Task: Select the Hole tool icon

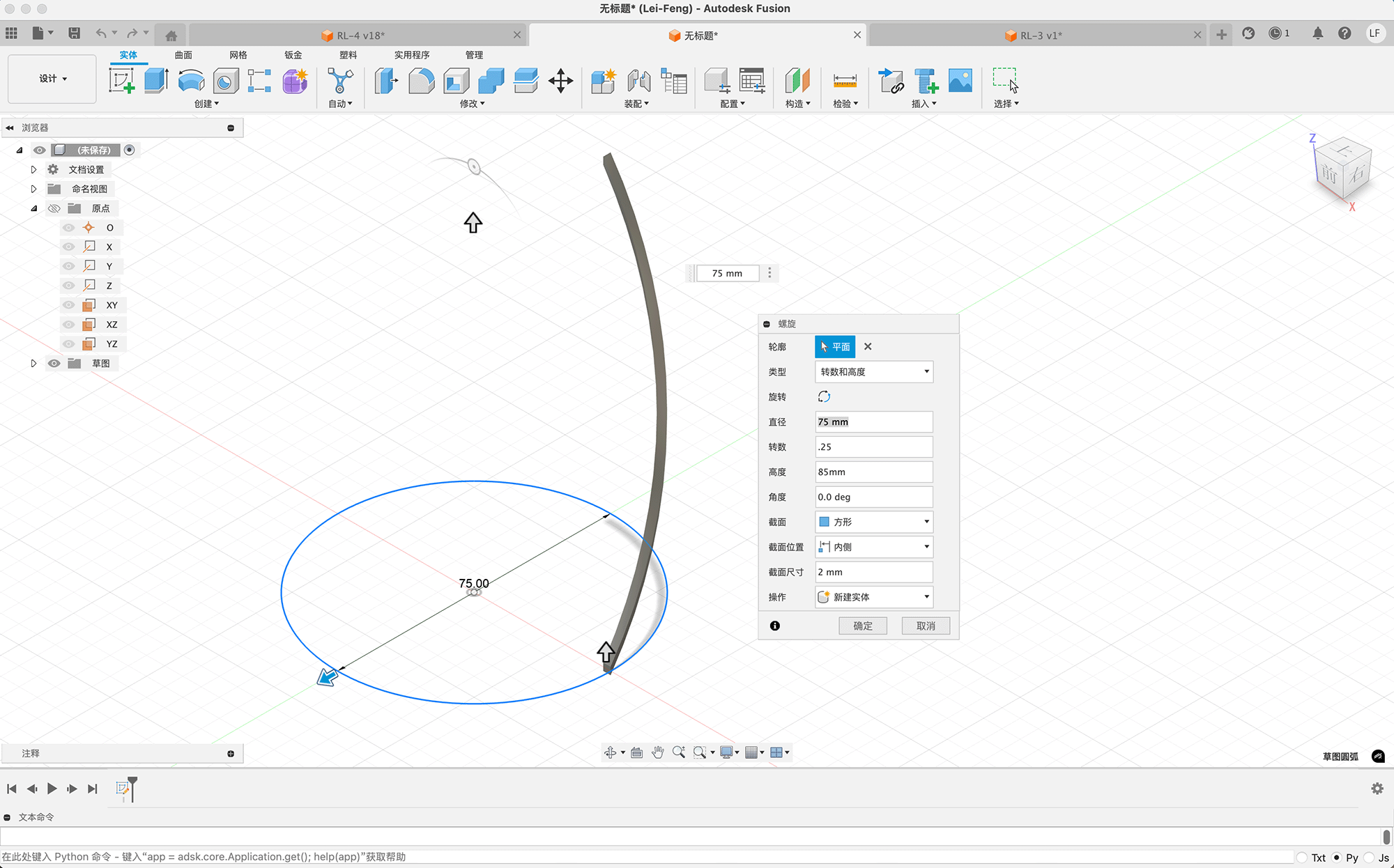Action: (225, 81)
